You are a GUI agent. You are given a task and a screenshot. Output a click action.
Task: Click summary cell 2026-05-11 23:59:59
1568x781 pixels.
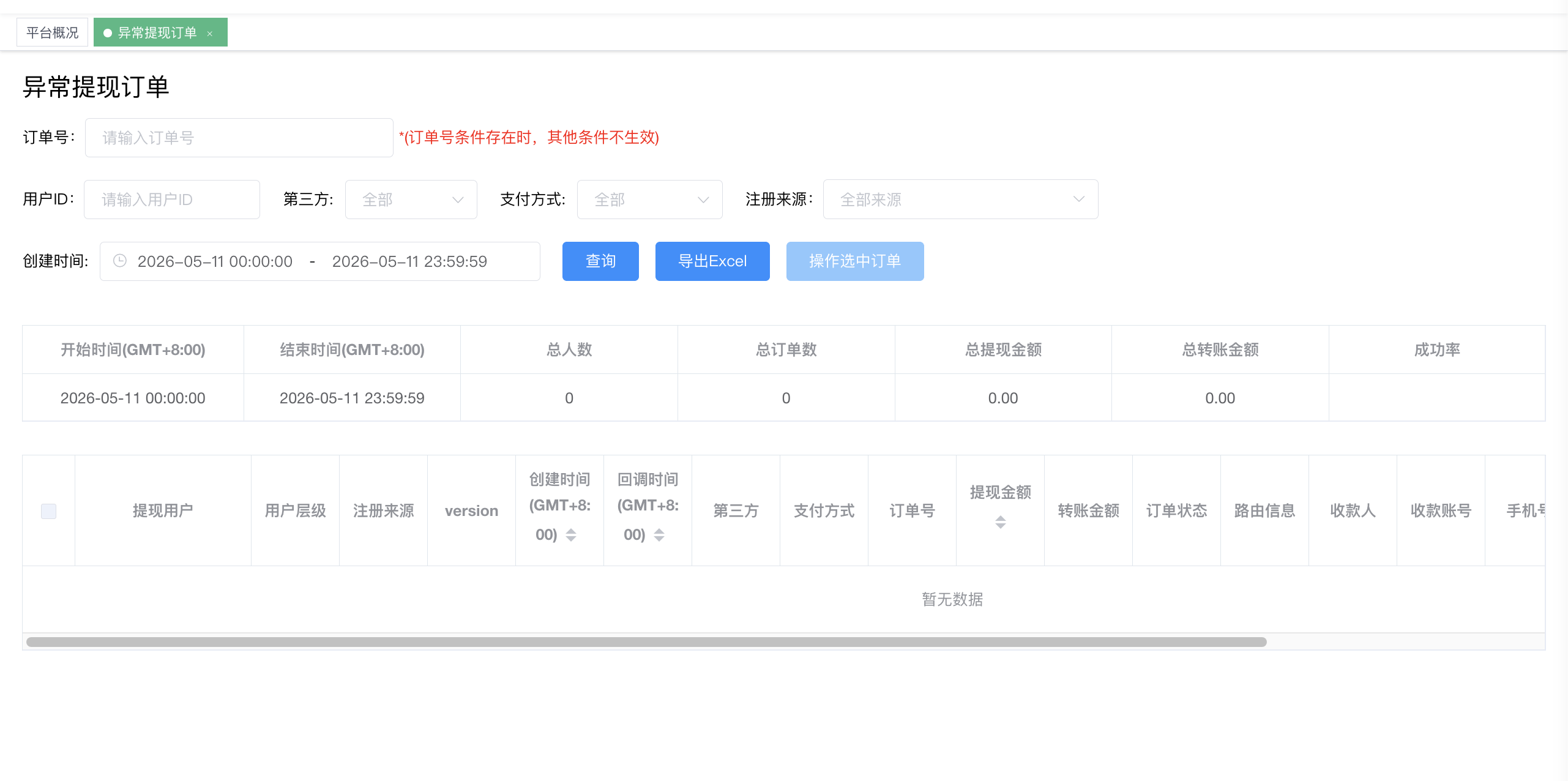pyautogui.click(x=352, y=398)
